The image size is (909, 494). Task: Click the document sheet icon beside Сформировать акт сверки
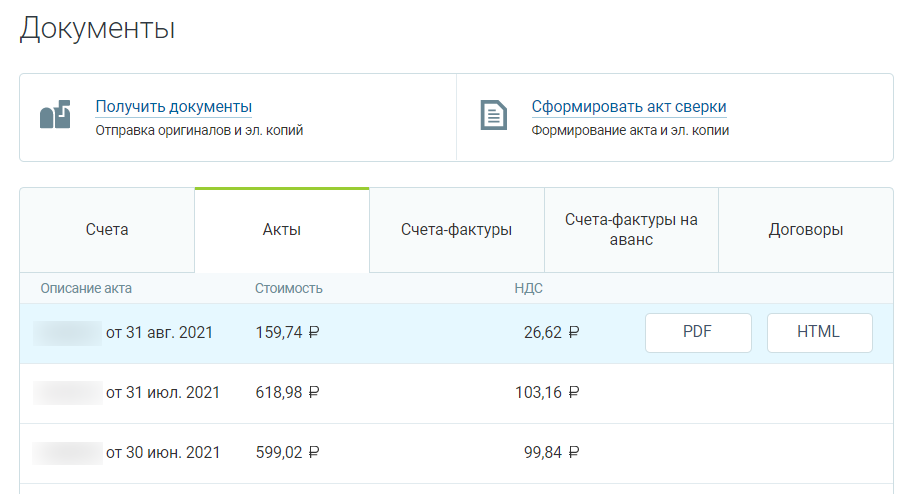pyautogui.click(x=491, y=115)
